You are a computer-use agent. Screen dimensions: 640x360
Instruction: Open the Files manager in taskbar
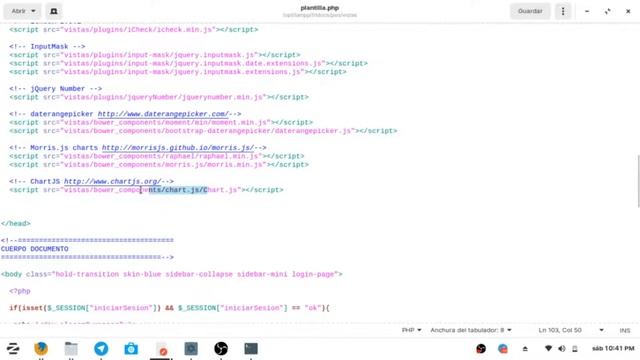coord(71,349)
